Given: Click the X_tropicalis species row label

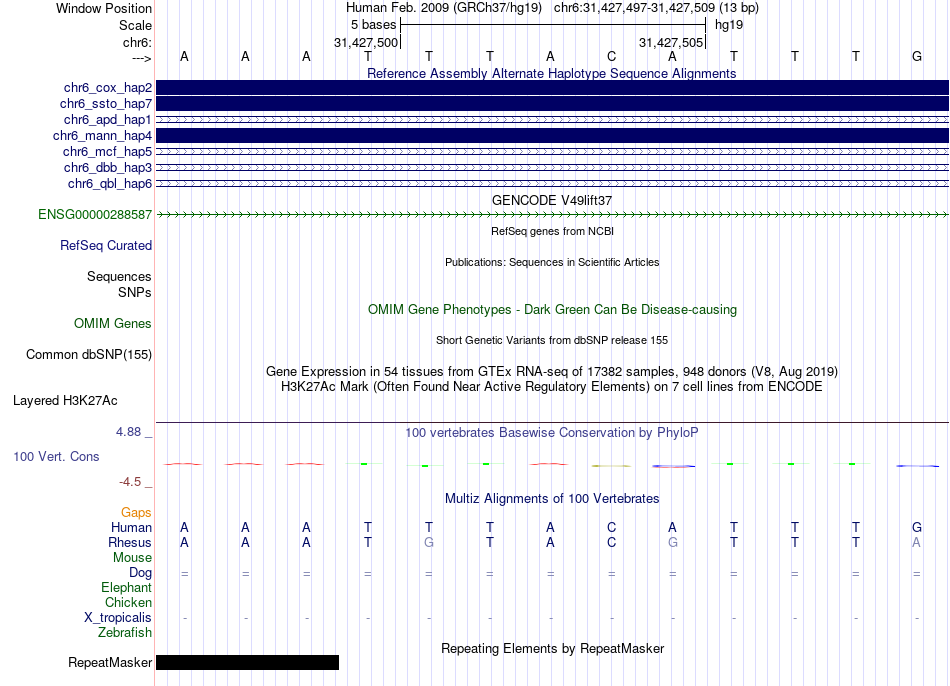Looking at the screenshot, I should point(118,618).
